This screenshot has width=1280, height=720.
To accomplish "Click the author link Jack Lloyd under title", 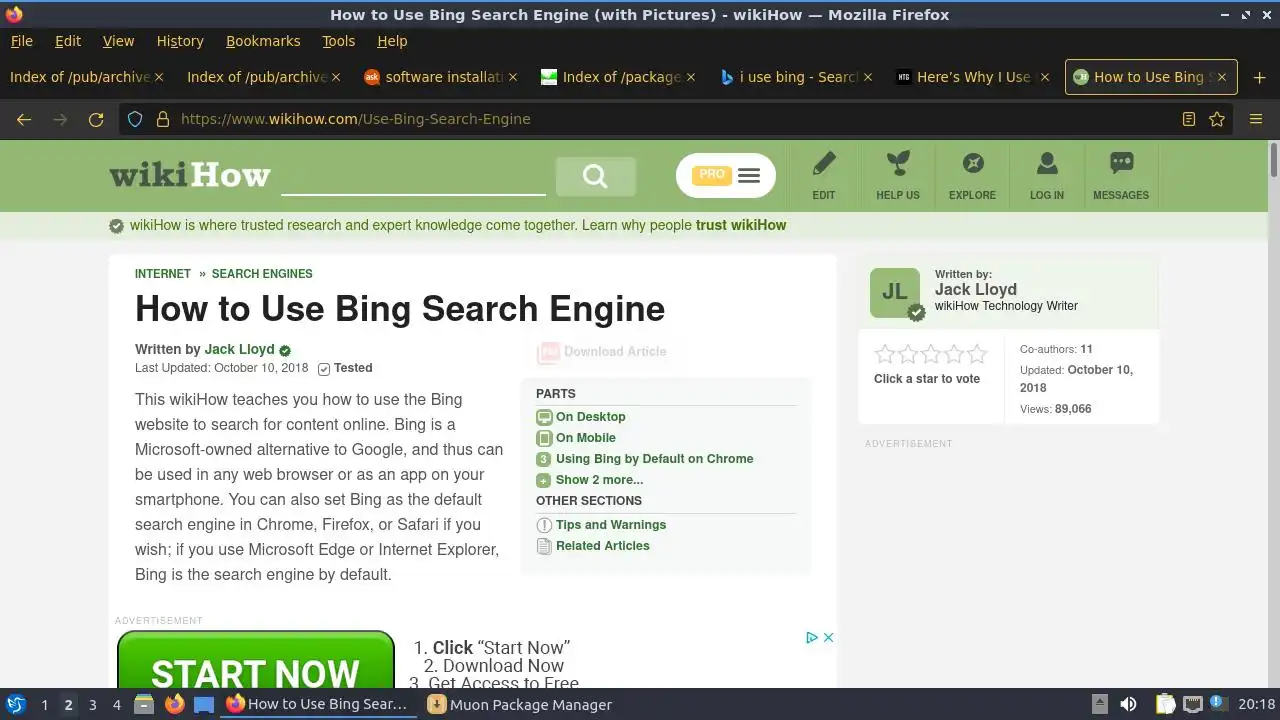I will 239,349.
